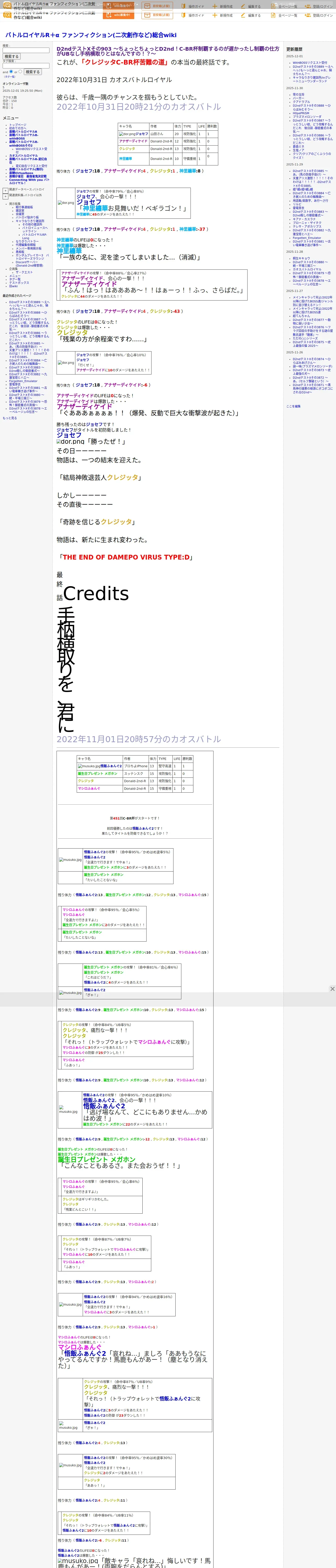Focus the 検索 keyword search field

pos(26,50)
